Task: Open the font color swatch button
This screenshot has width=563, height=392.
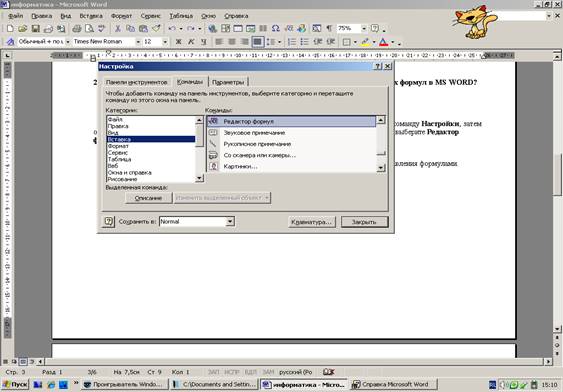Action: point(383,42)
